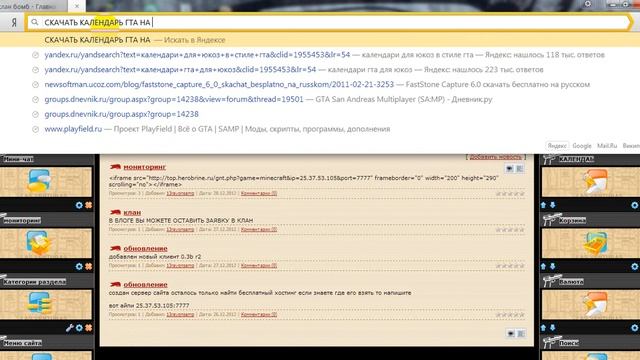The image size is (640, 360).
Task: Open comments link of 0.3b r2 update post
Action: pos(259,265)
